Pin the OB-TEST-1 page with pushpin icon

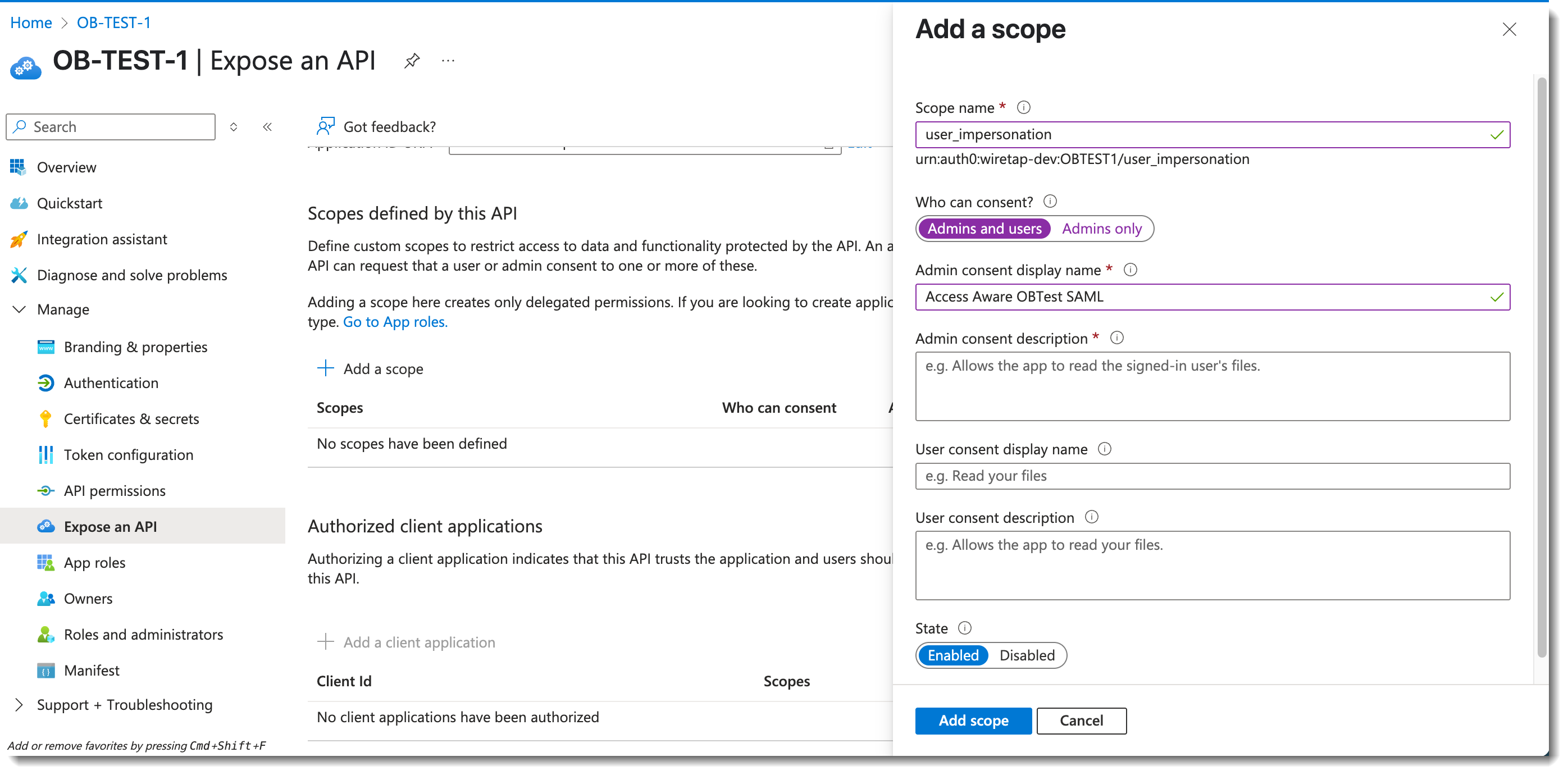[x=412, y=60]
